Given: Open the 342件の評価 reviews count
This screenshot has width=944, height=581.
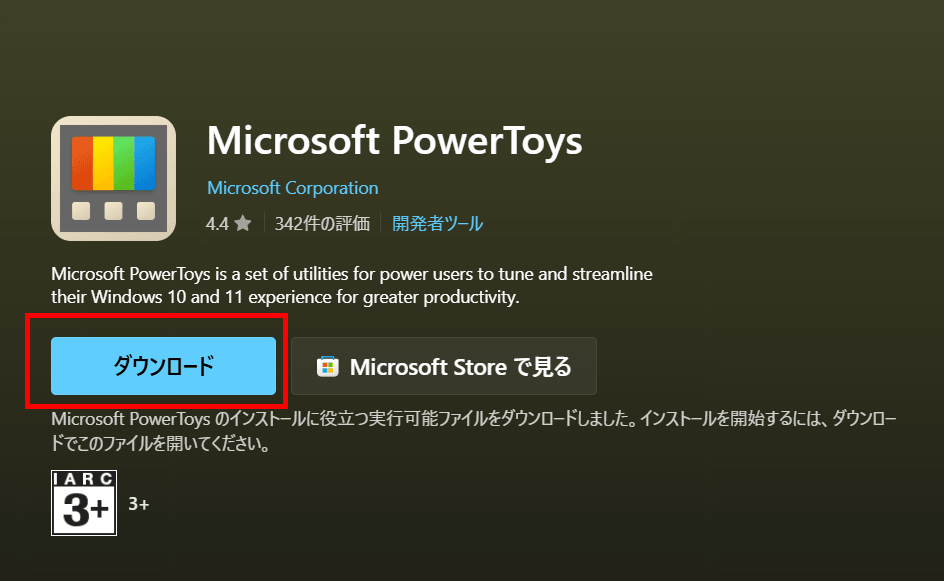Looking at the screenshot, I should [321, 224].
